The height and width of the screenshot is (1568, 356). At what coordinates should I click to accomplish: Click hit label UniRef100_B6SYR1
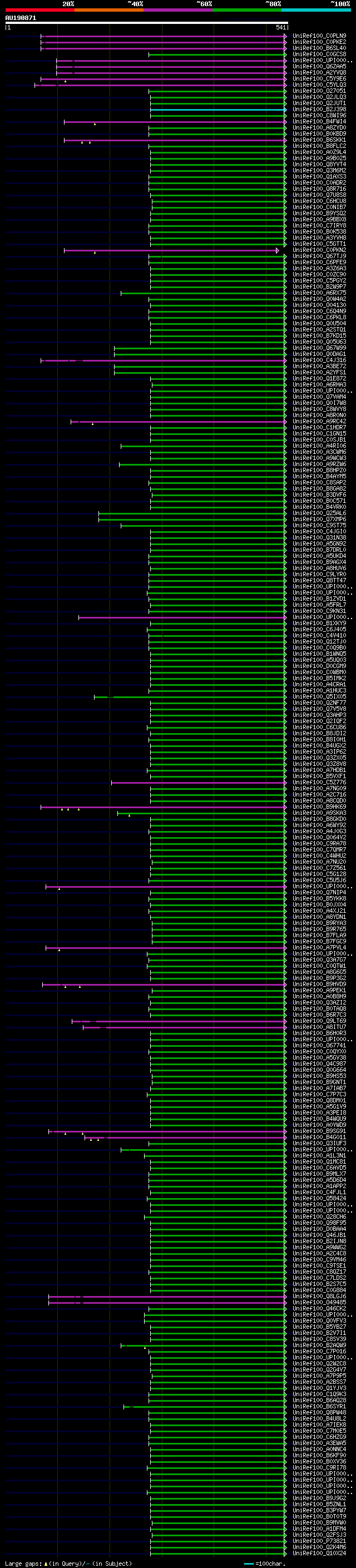pyautogui.click(x=319, y=1406)
